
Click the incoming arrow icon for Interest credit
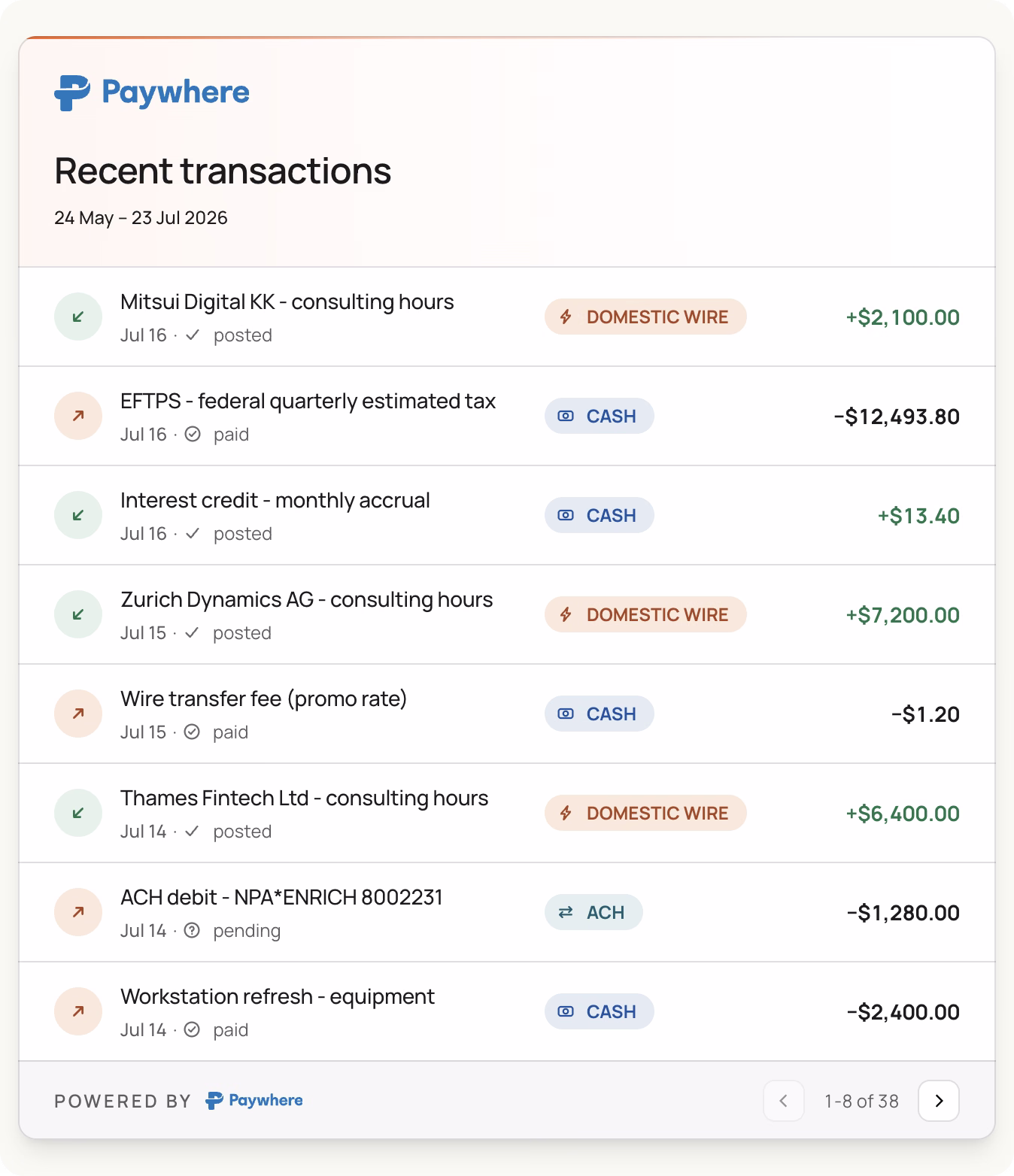[78, 515]
